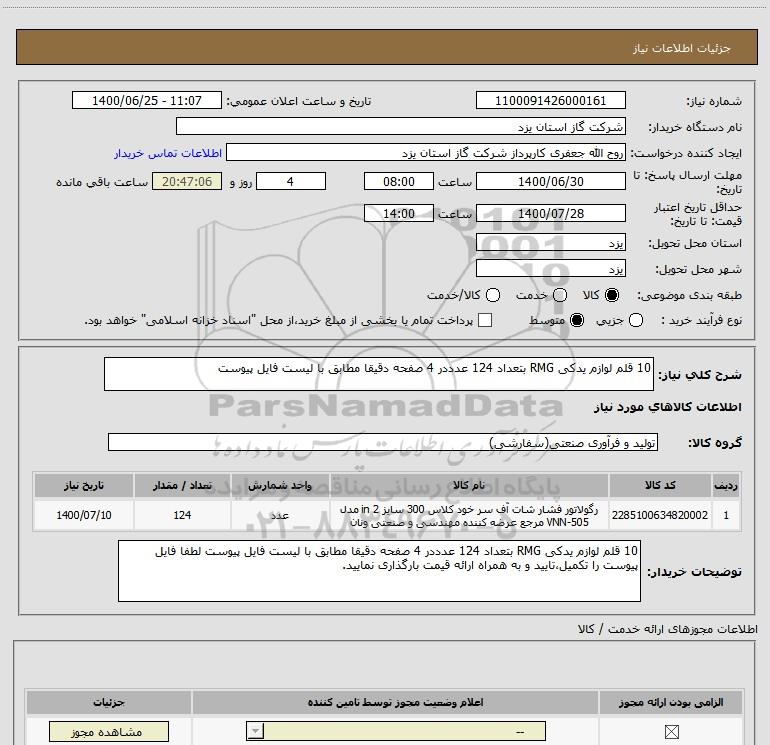The image size is (770, 745).
Task: Click the need number field 1100091426000161
Action: pos(550,100)
